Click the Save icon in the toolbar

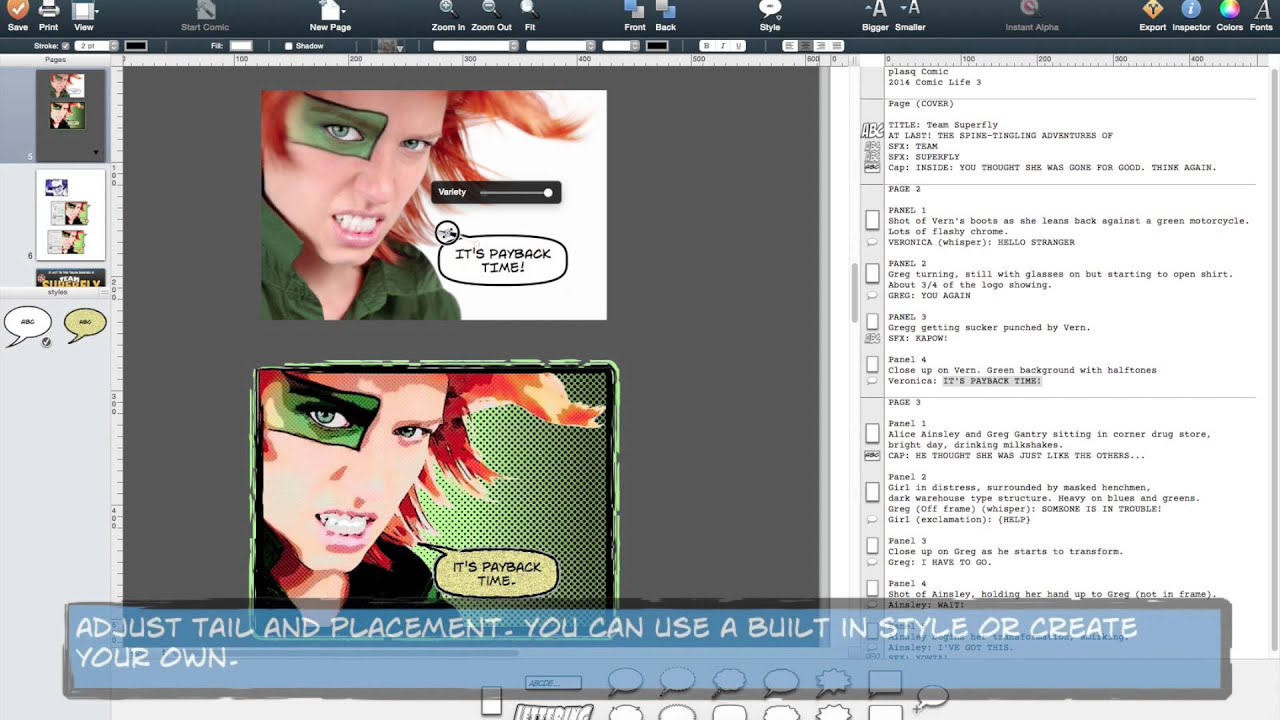[17, 10]
